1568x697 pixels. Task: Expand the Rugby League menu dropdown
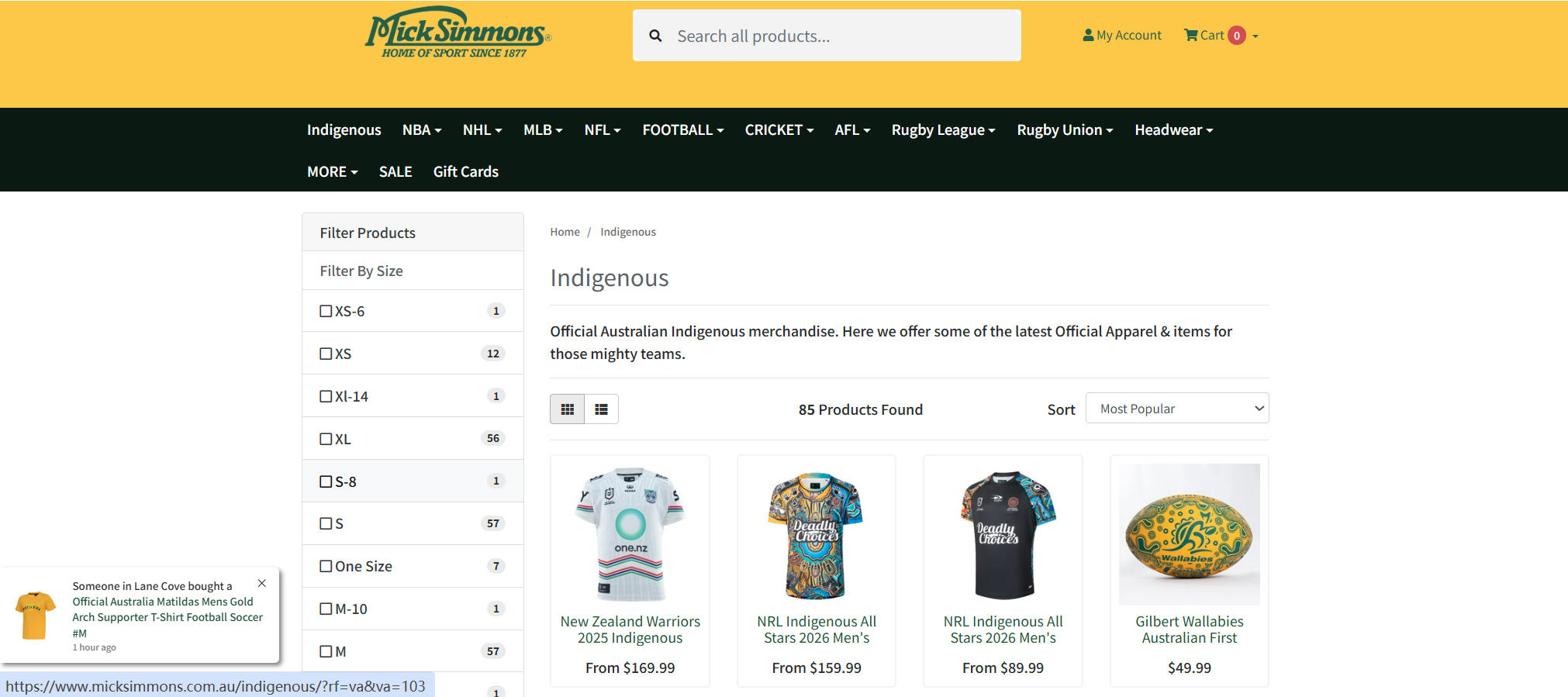(x=943, y=129)
